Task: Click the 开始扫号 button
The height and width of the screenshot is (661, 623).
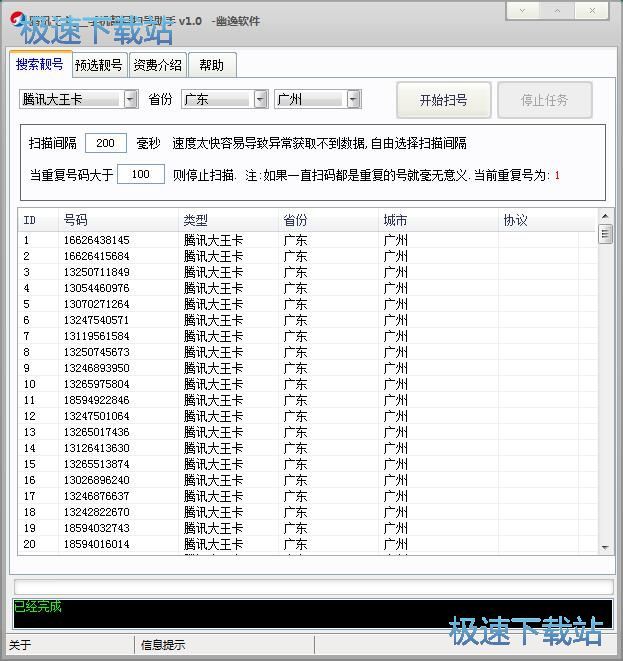Action: 443,100
